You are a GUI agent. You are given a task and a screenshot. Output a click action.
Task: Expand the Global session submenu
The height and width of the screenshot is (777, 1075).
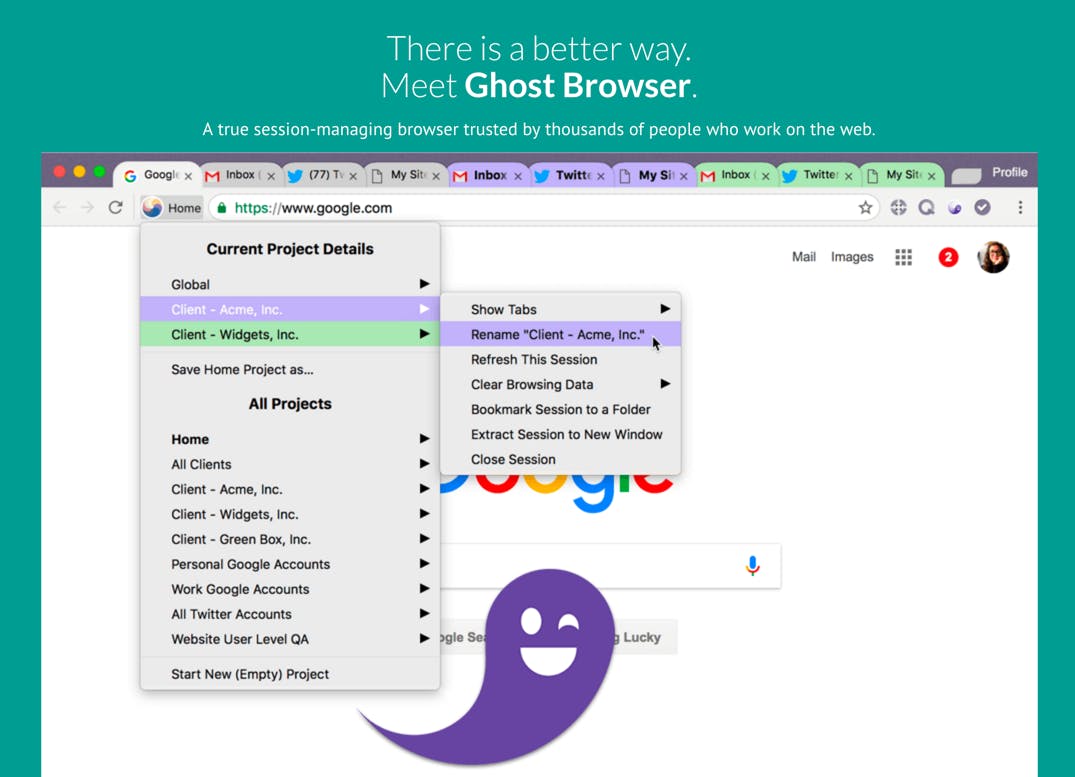[290, 284]
